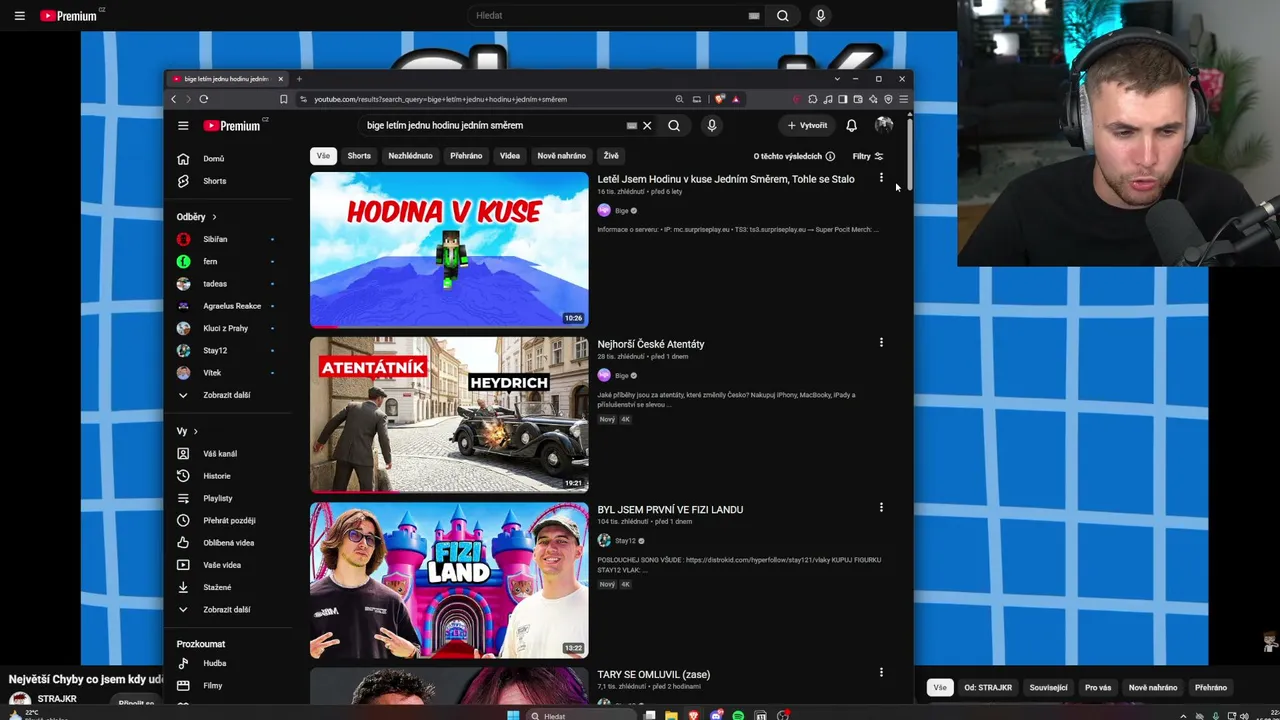Open more options for BYL JSEM PRVNÍ VE FIZI LANDU
This screenshot has width=1280, height=720.
click(x=881, y=508)
